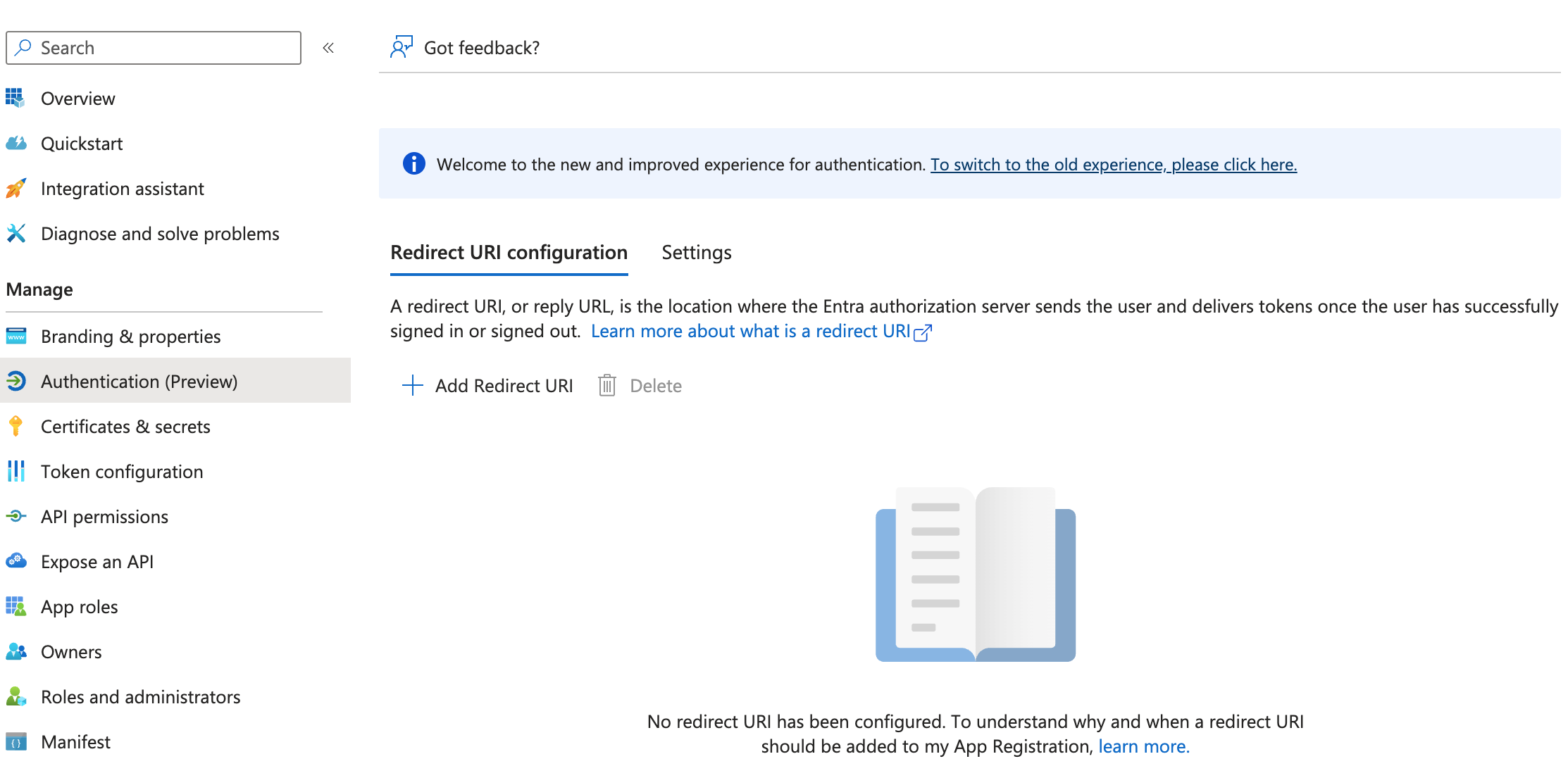Click the Manifest braces icon

click(15, 741)
